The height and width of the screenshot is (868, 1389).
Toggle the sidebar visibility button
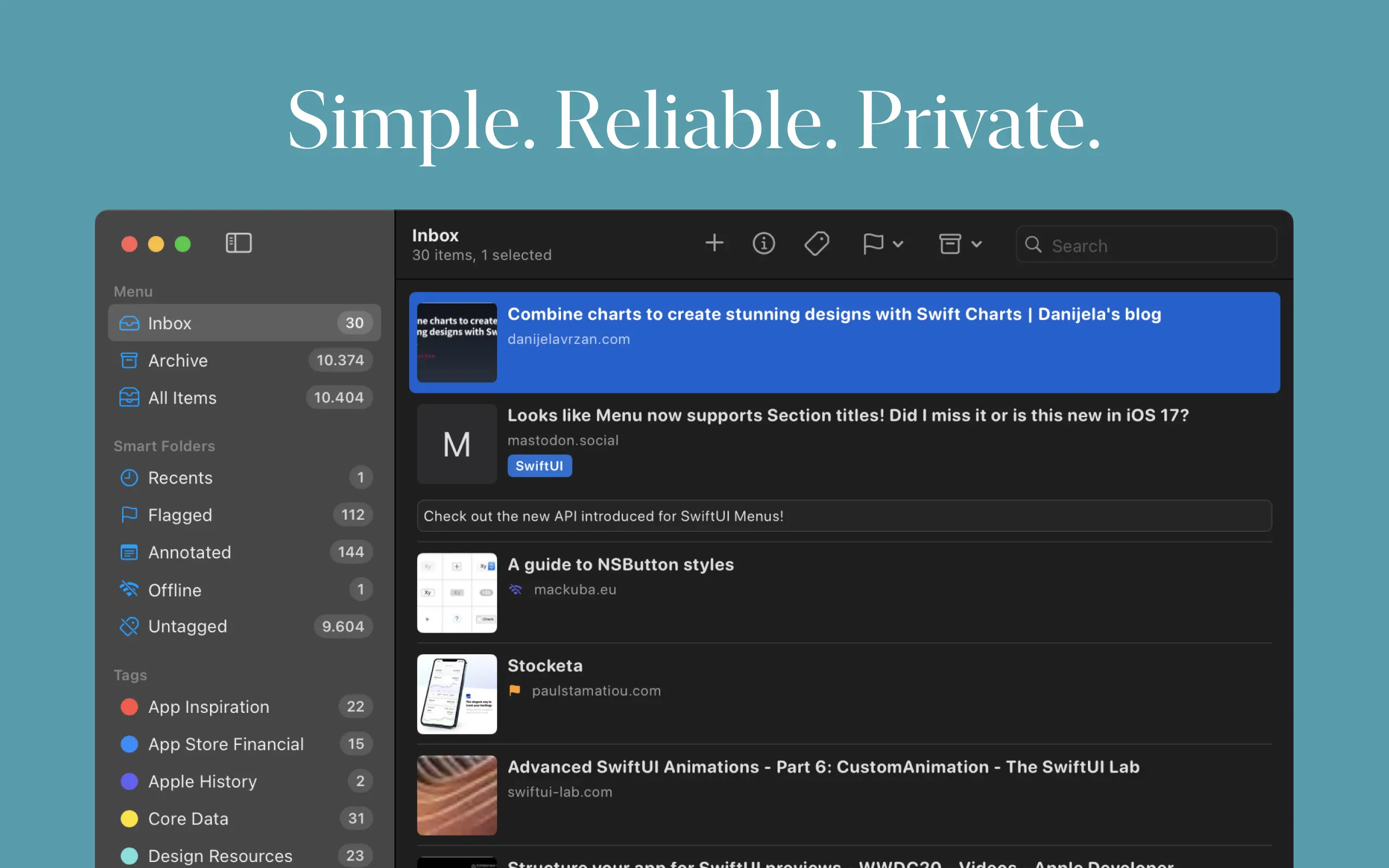click(x=238, y=244)
